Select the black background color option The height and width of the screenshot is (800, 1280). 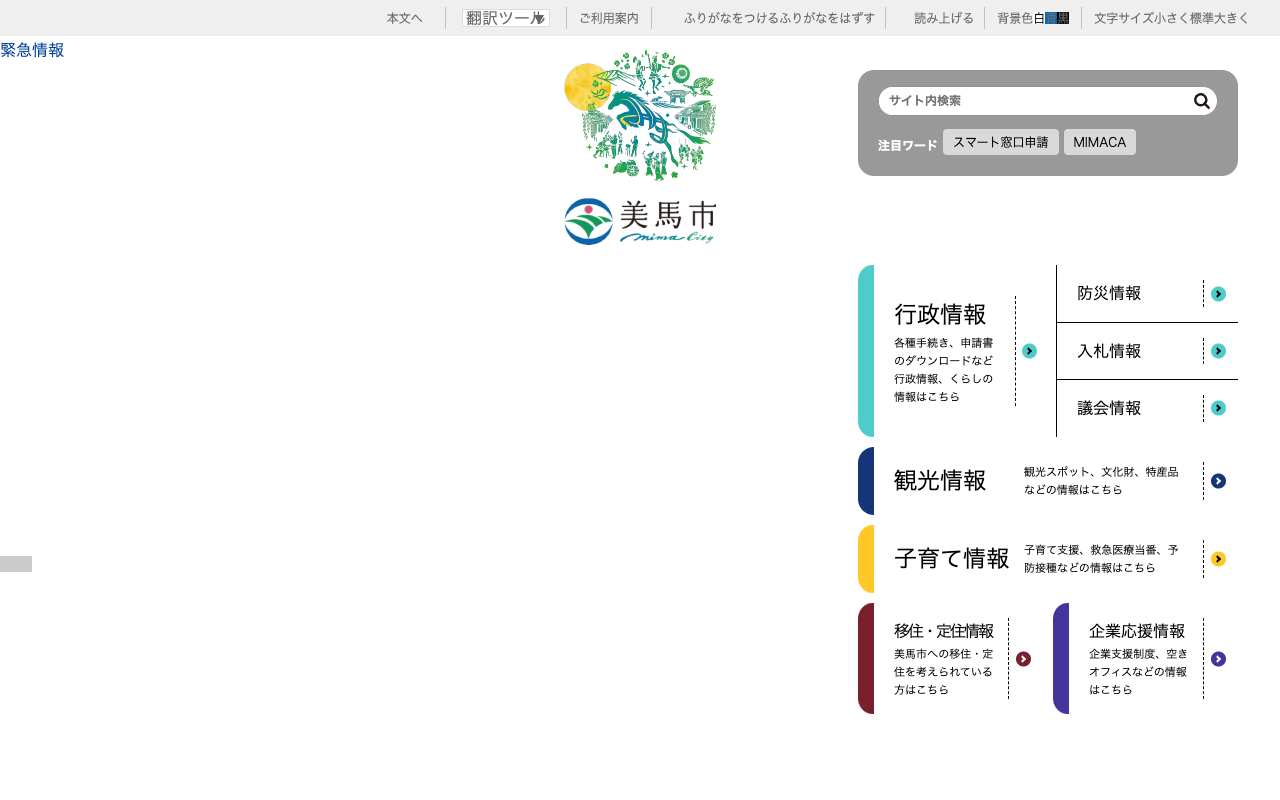click(x=1063, y=18)
